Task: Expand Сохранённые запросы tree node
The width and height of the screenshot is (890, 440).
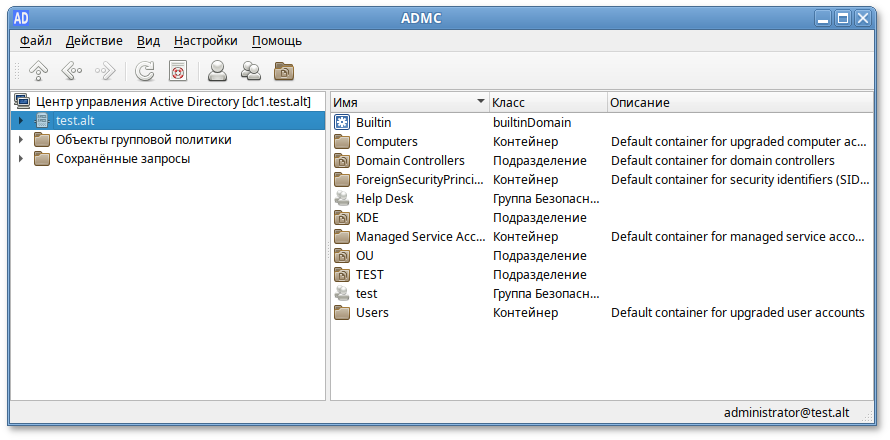Action: [20, 159]
